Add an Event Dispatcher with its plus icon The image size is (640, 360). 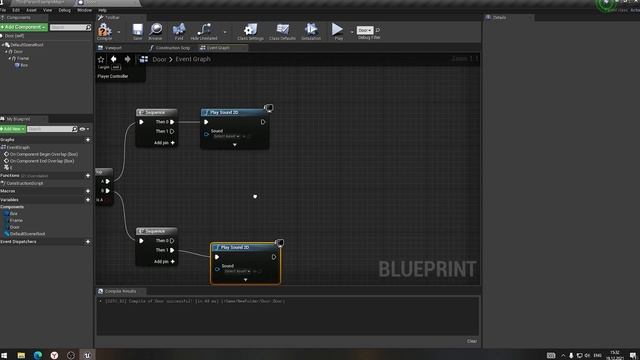click(x=88, y=242)
